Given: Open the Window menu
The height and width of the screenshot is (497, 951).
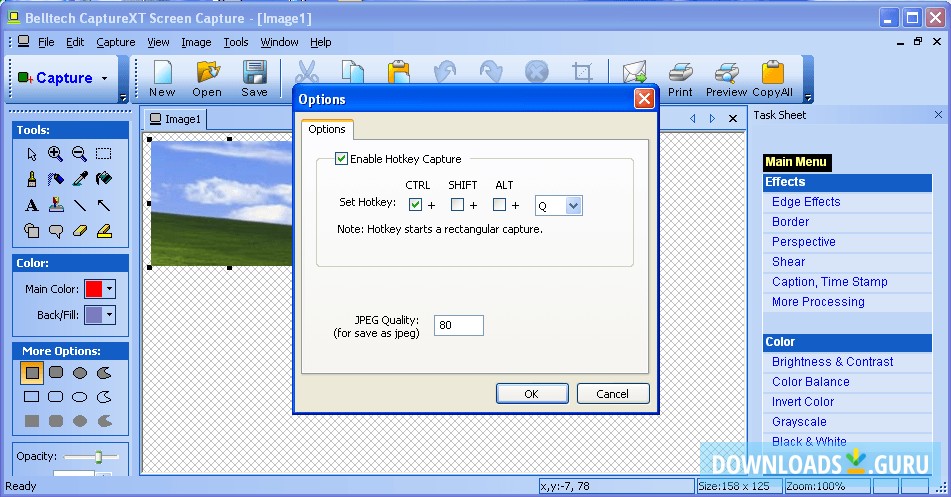Looking at the screenshot, I should coord(280,42).
